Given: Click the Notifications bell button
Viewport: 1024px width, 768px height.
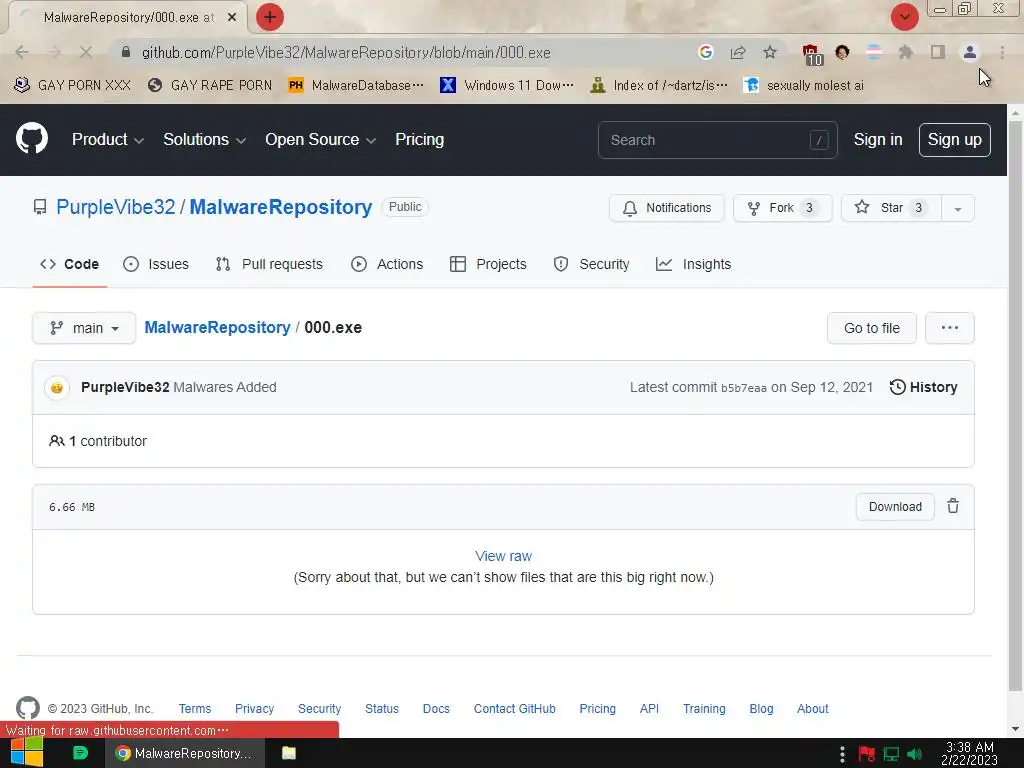Looking at the screenshot, I should tap(666, 208).
